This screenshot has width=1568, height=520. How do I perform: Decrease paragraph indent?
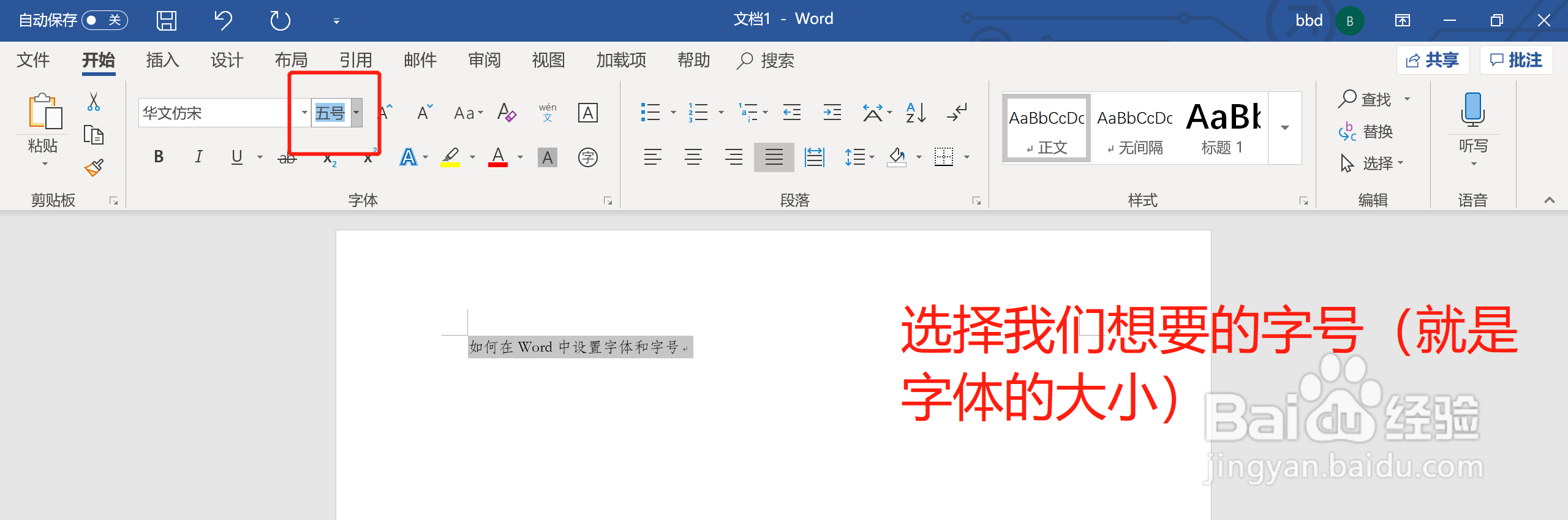792,112
